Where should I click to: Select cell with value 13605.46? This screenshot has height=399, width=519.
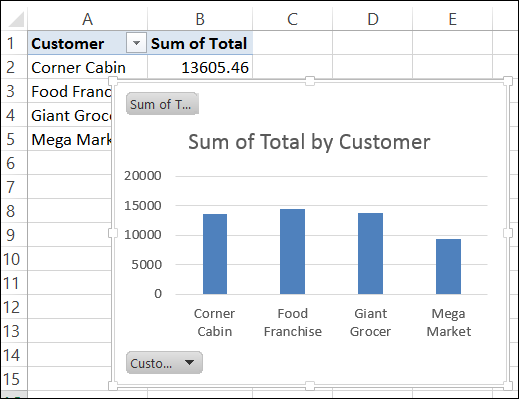point(200,67)
